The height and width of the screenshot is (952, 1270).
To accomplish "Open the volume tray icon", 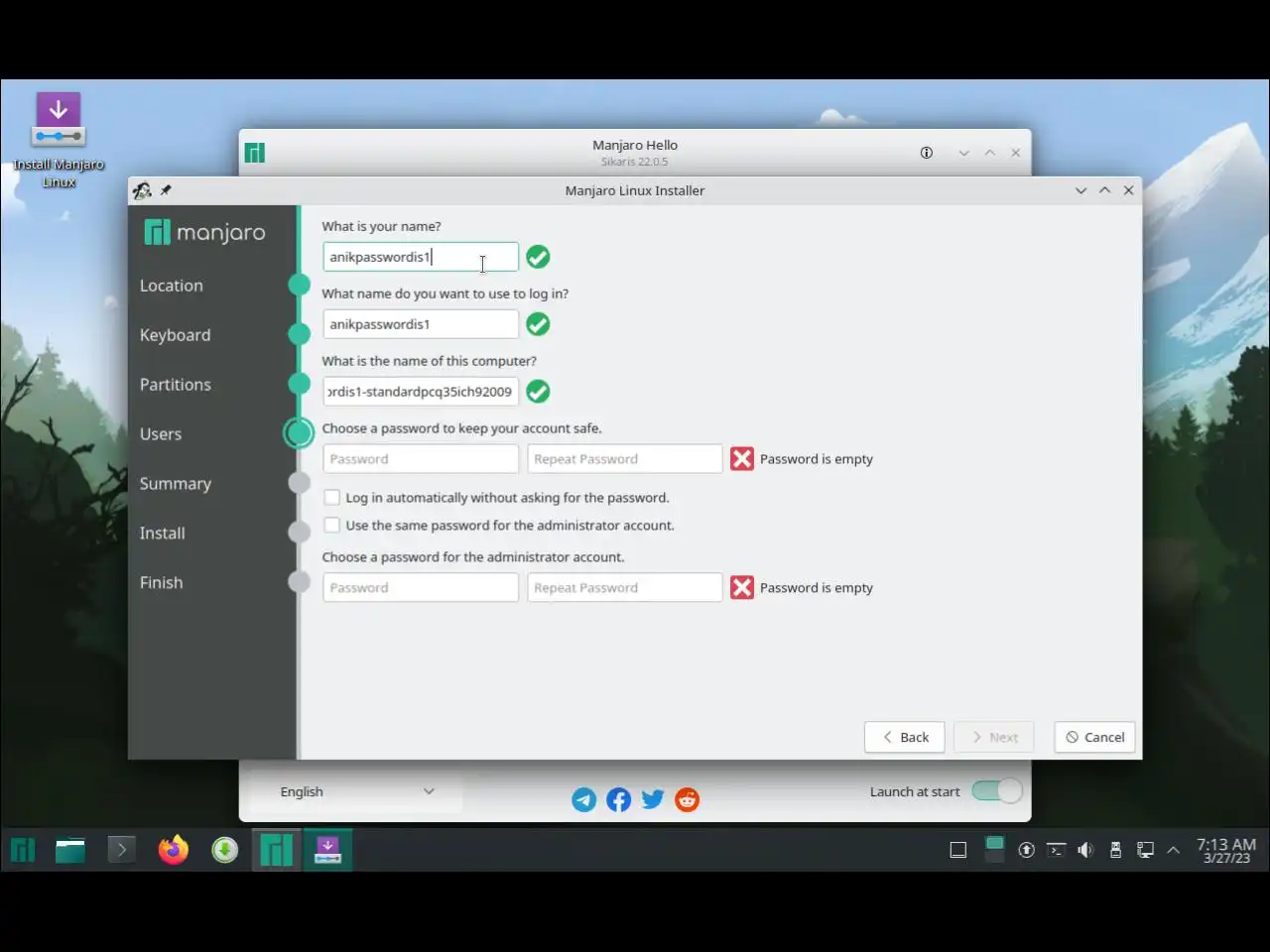I will 1085,850.
